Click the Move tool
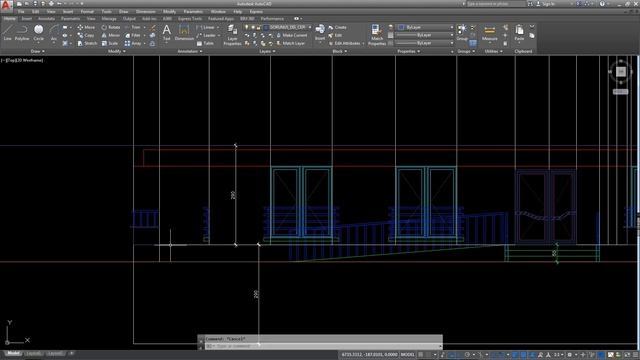 coord(86,27)
